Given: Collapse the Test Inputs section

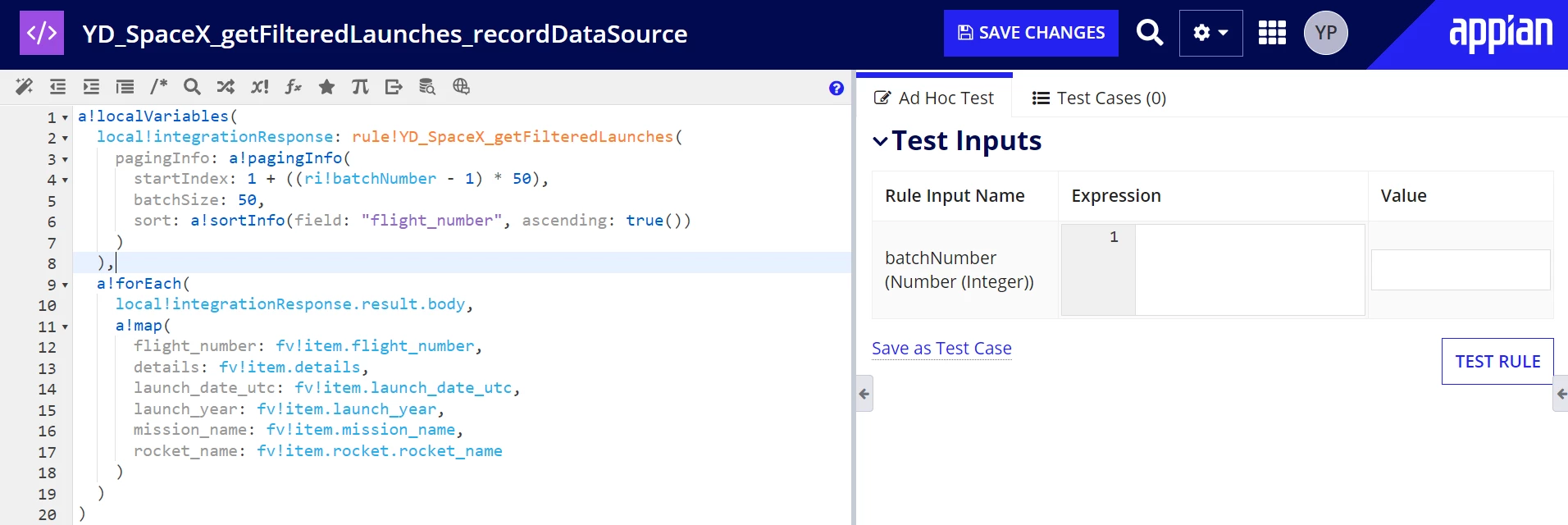Looking at the screenshot, I should tap(880, 141).
